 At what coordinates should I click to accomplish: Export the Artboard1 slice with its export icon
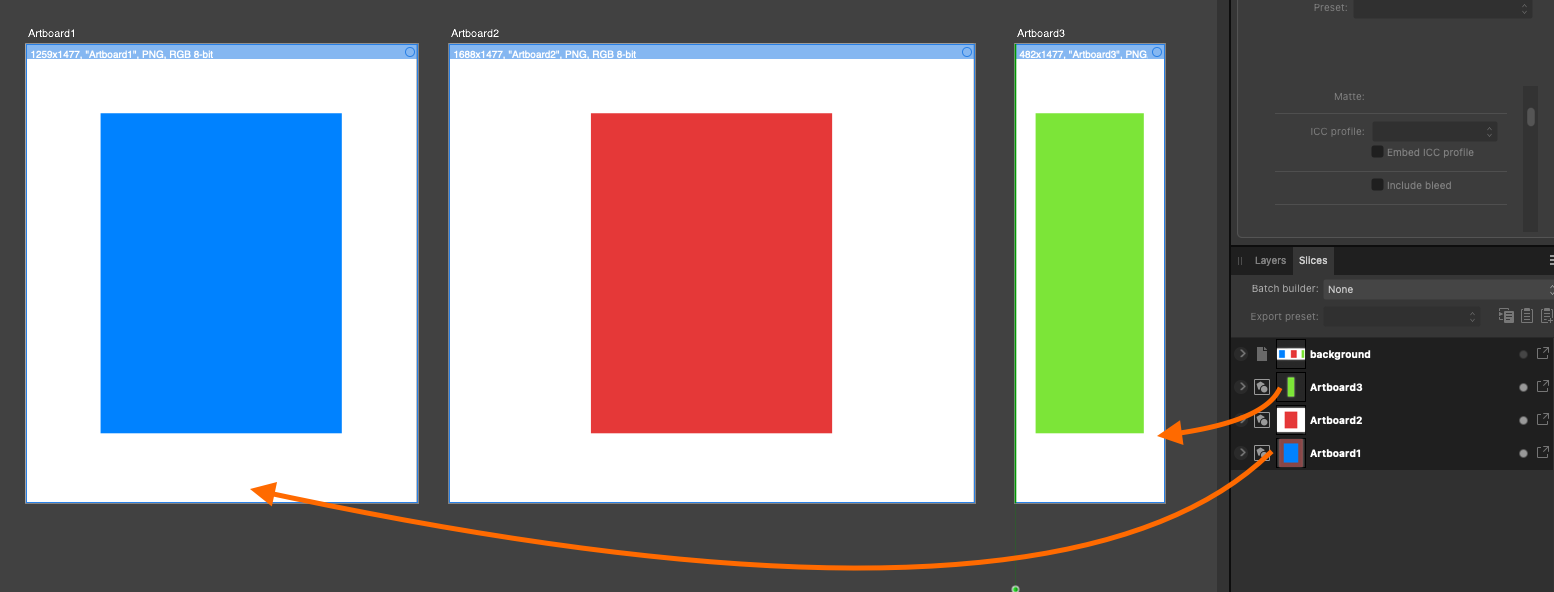click(1543, 453)
